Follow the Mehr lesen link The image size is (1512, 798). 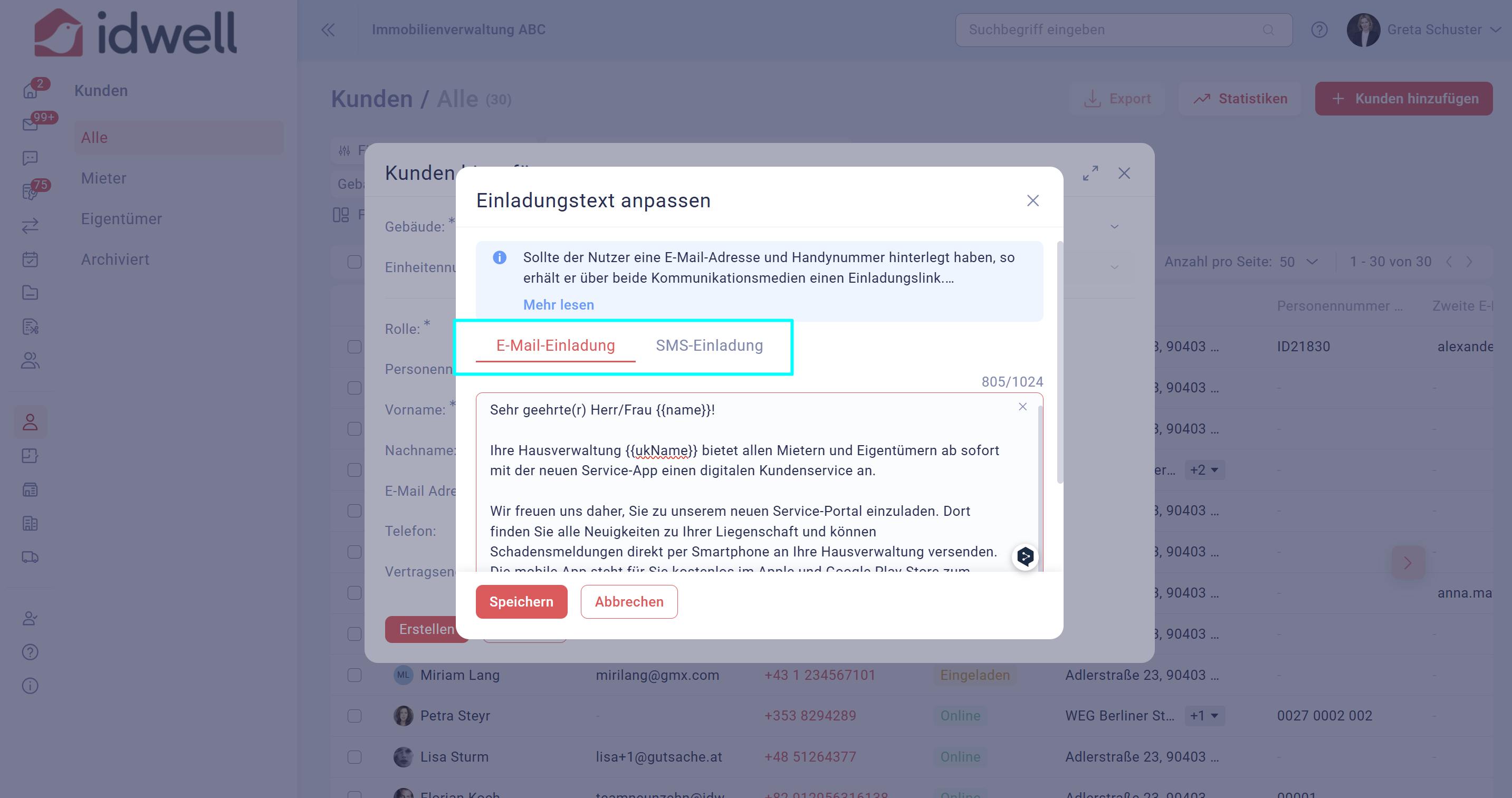coord(558,304)
